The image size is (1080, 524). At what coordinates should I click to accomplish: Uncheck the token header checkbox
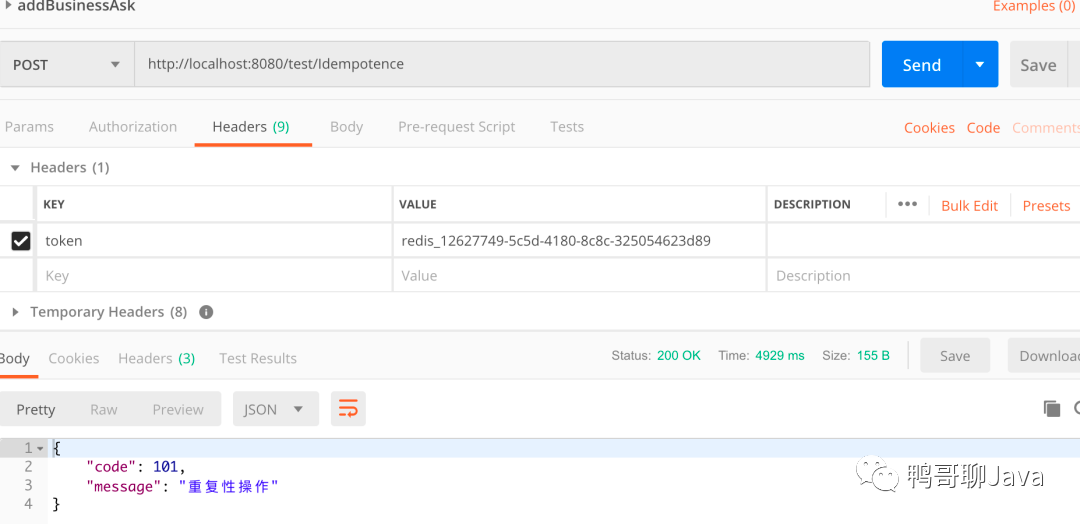pos(21,240)
